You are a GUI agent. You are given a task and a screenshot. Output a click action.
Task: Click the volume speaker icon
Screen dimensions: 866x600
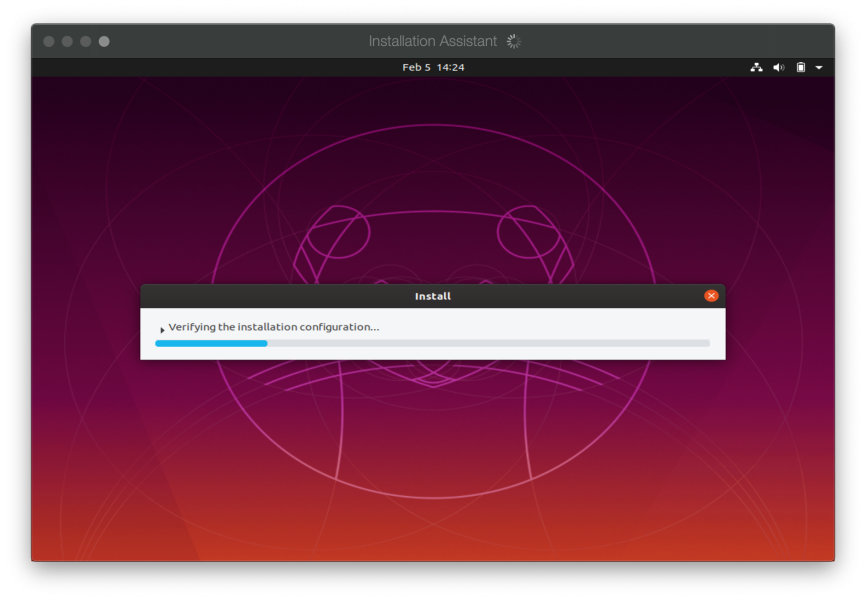tap(779, 67)
